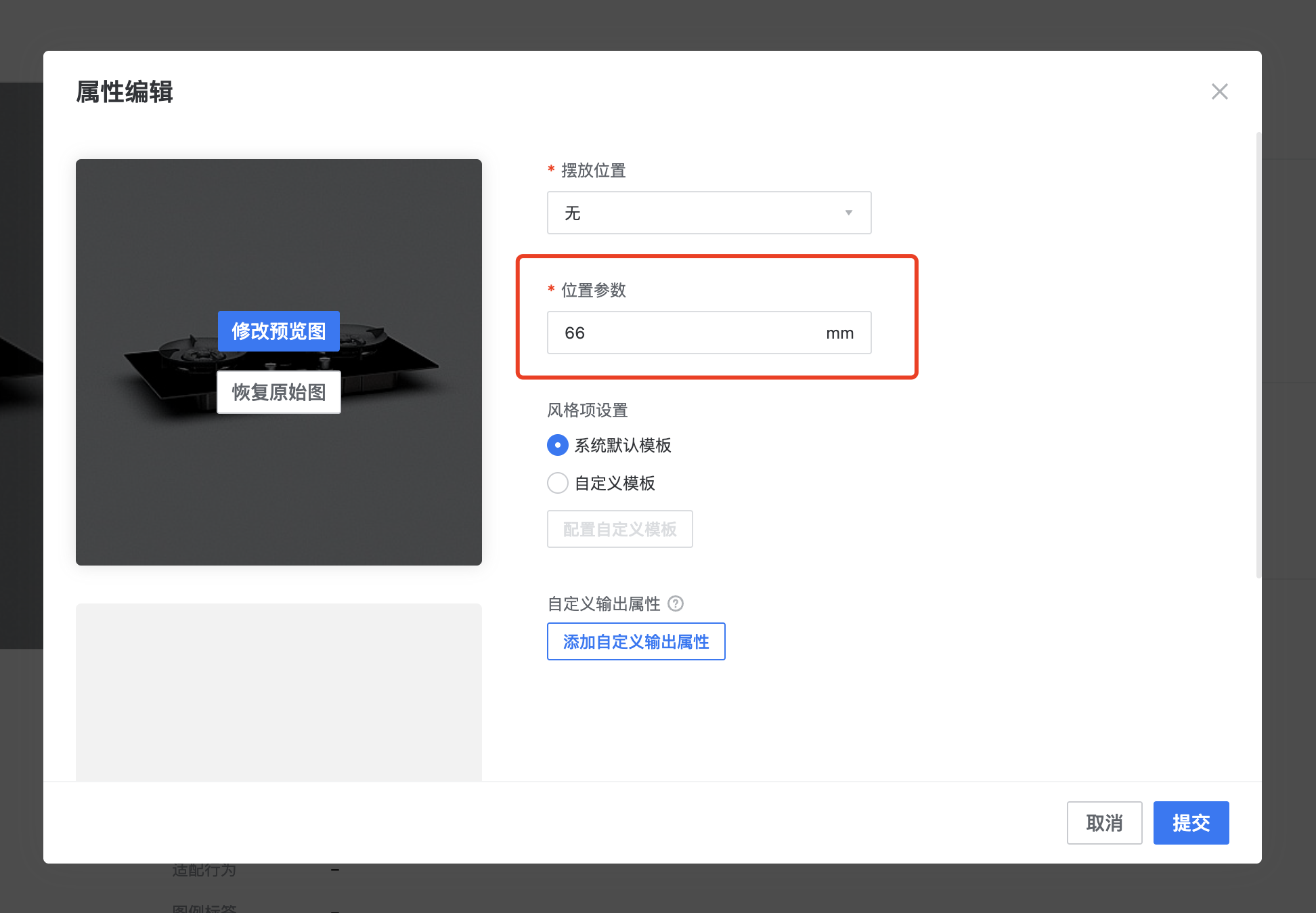Screen dimensions: 1316x913
Task: Click the help icon beside 自定义输出属性
Action: (x=675, y=603)
